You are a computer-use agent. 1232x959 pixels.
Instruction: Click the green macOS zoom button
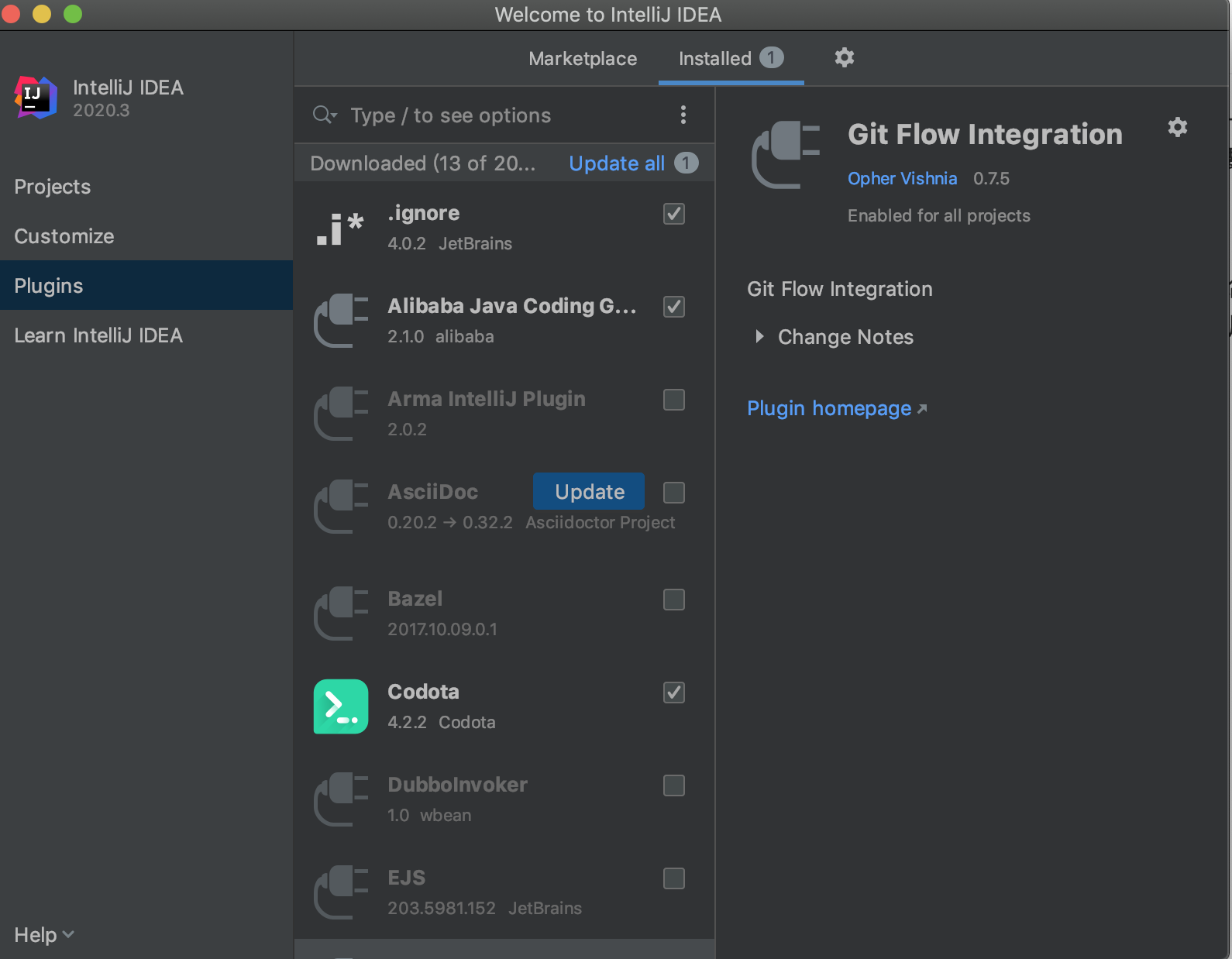73,14
